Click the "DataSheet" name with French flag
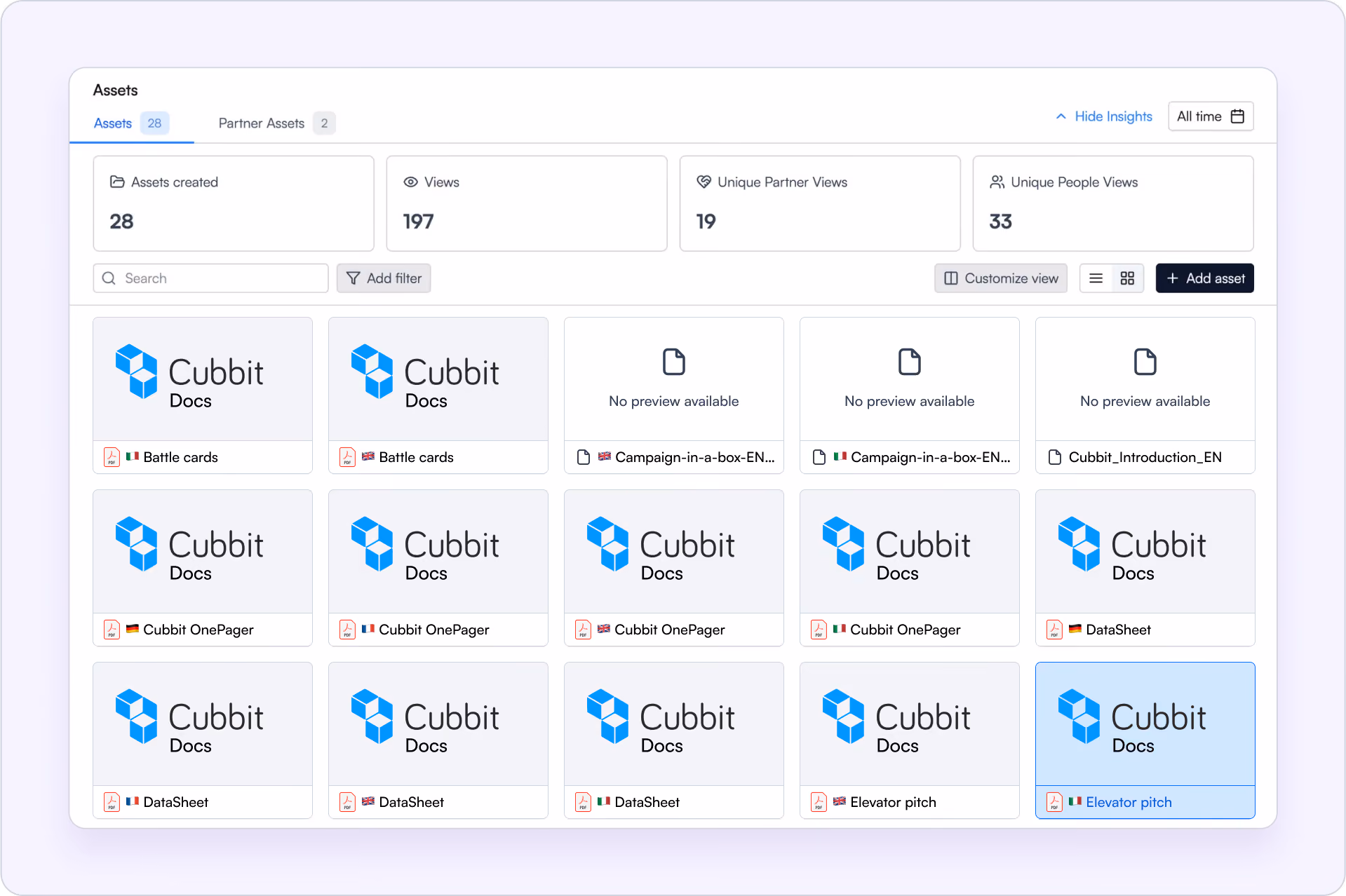Viewport: 1346px width, 896px height. [176, 802]
